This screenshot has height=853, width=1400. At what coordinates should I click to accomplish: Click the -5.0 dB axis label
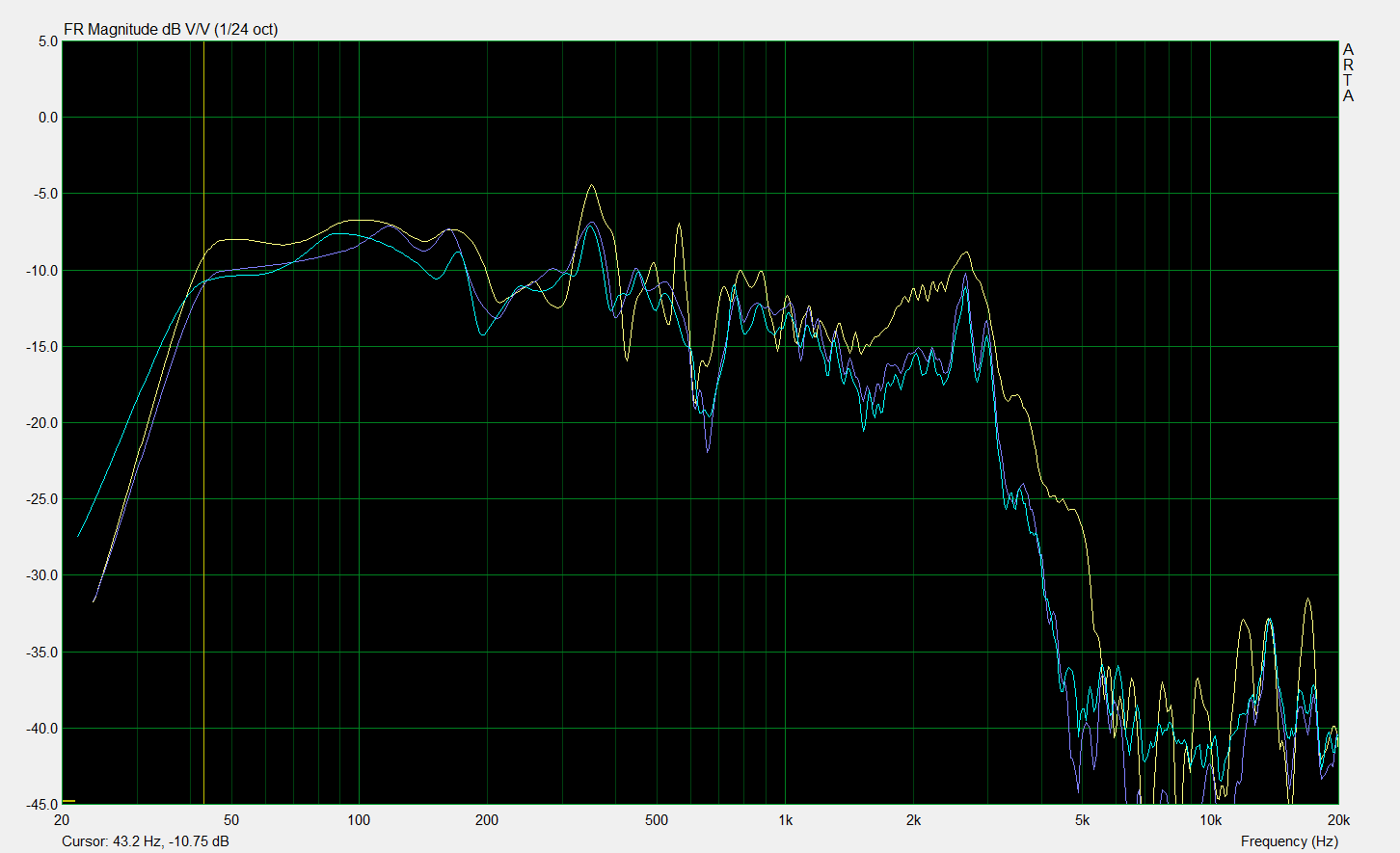click(x=46, y=194)
